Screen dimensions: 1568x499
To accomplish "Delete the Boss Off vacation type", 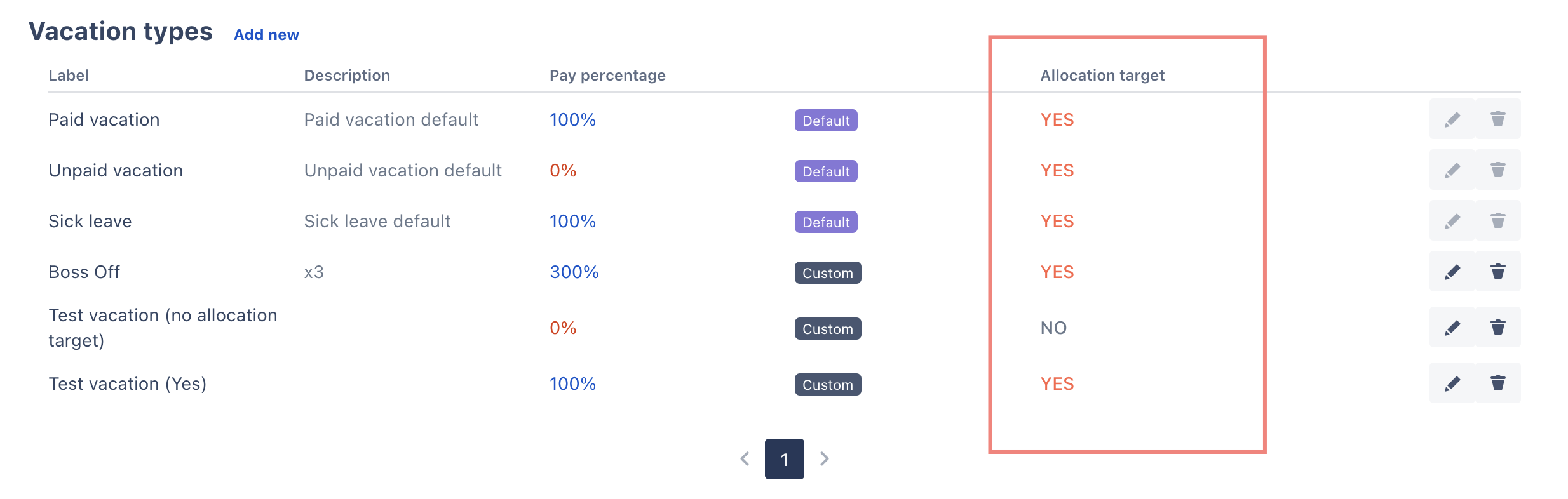I will pos(1497,272).
